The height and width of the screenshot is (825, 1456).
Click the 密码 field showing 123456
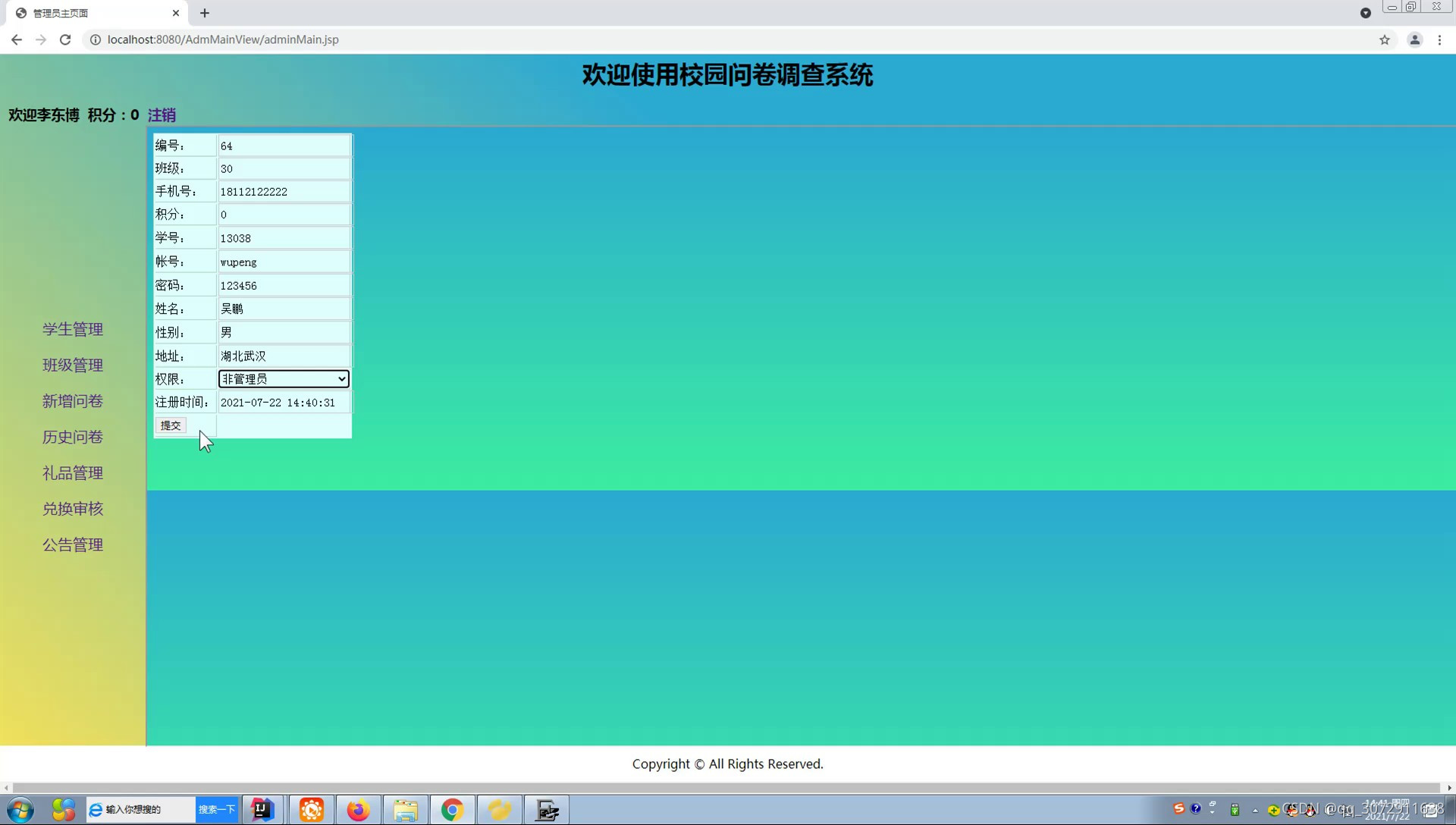click(284, 285)
